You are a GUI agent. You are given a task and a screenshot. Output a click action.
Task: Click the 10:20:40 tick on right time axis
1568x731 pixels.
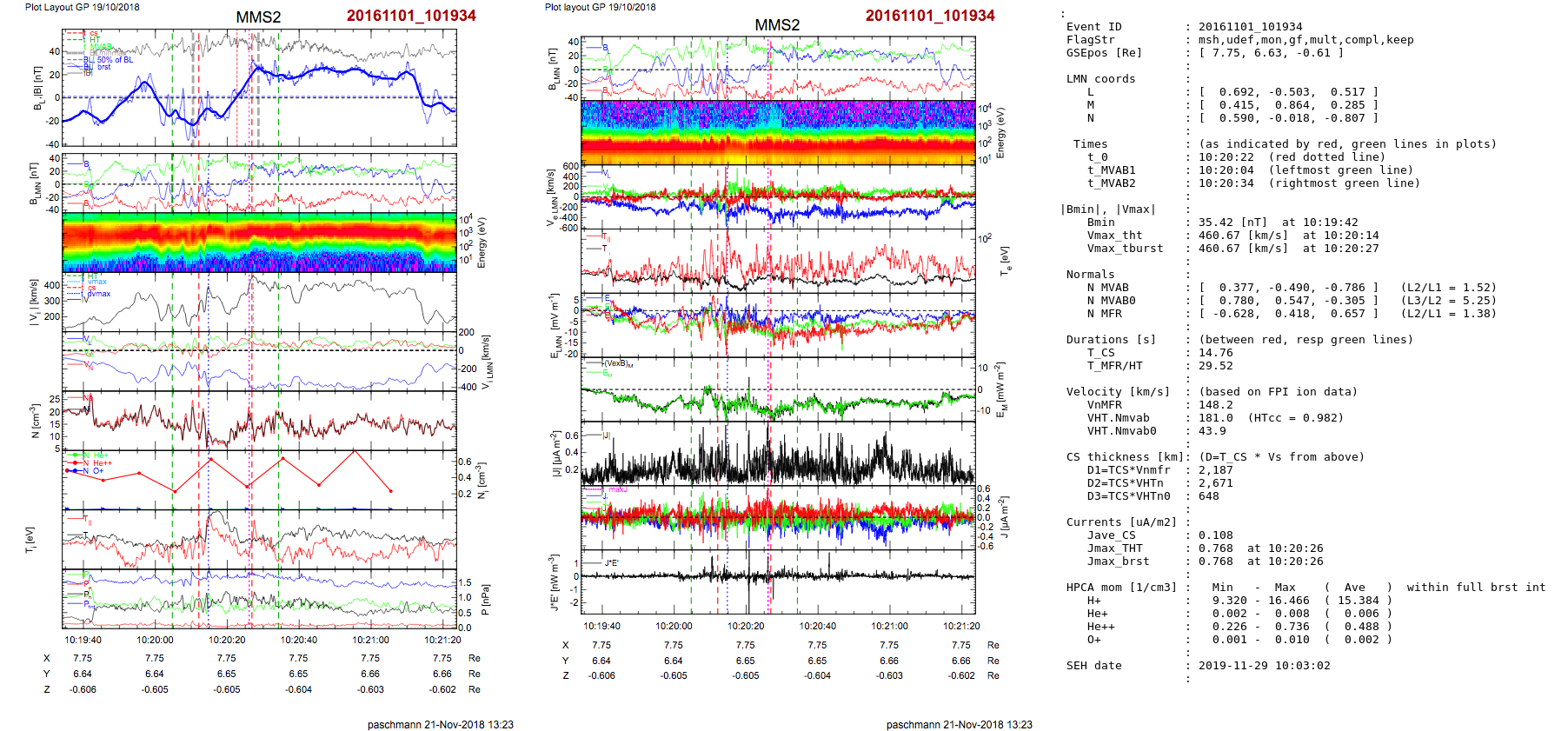click(817, 626)
